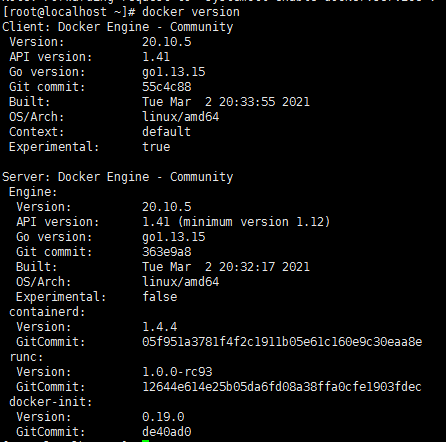The width and height of the screenshot is (446, 442).
Task: Click the root@localhost shell prompt
Action: click(69, 12)
